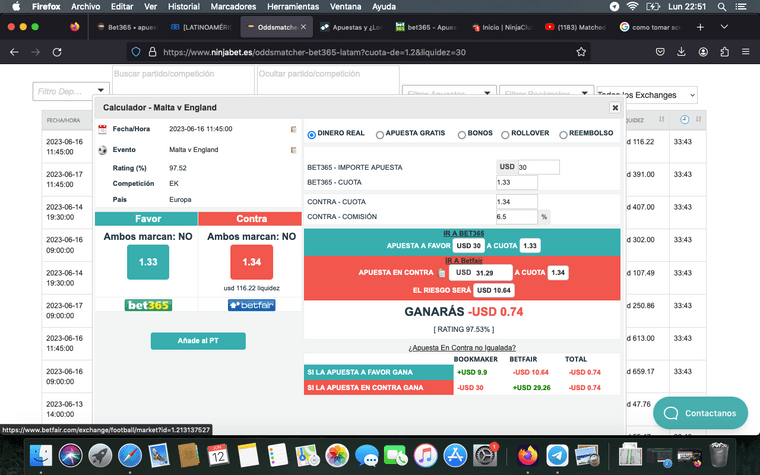The image size is (760, 475).
Task: Click the Buscar partido/competición search box
Action: 183,80
